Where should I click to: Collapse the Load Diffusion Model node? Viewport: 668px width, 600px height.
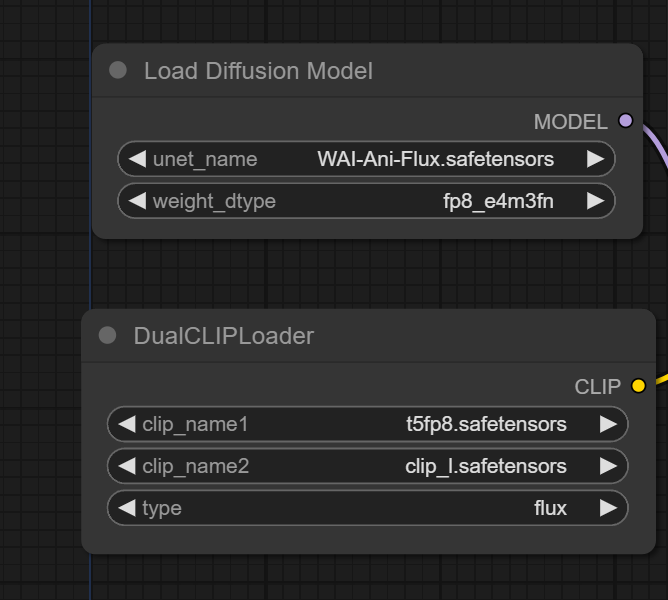[x=118, y=70]
